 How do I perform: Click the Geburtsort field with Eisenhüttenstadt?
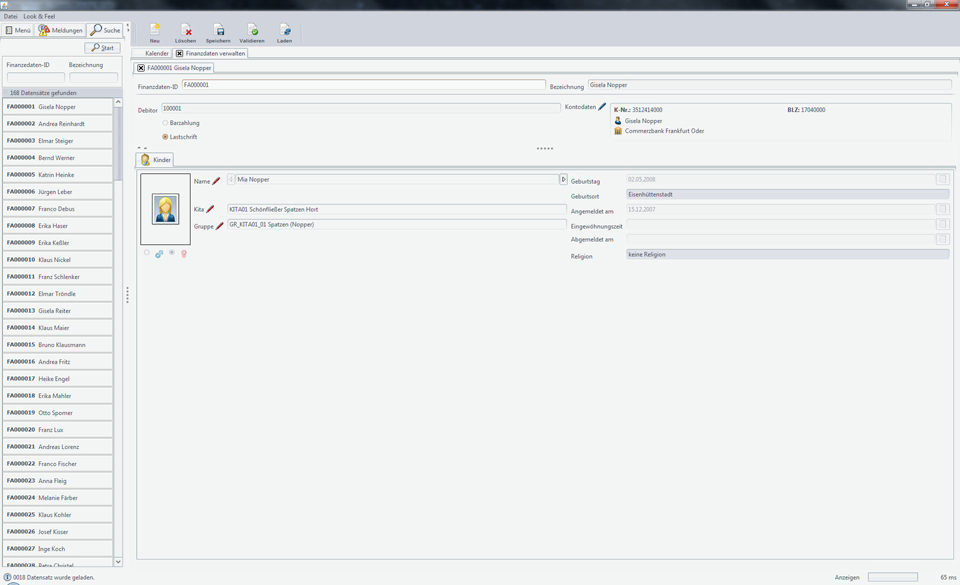coord(787,194)
